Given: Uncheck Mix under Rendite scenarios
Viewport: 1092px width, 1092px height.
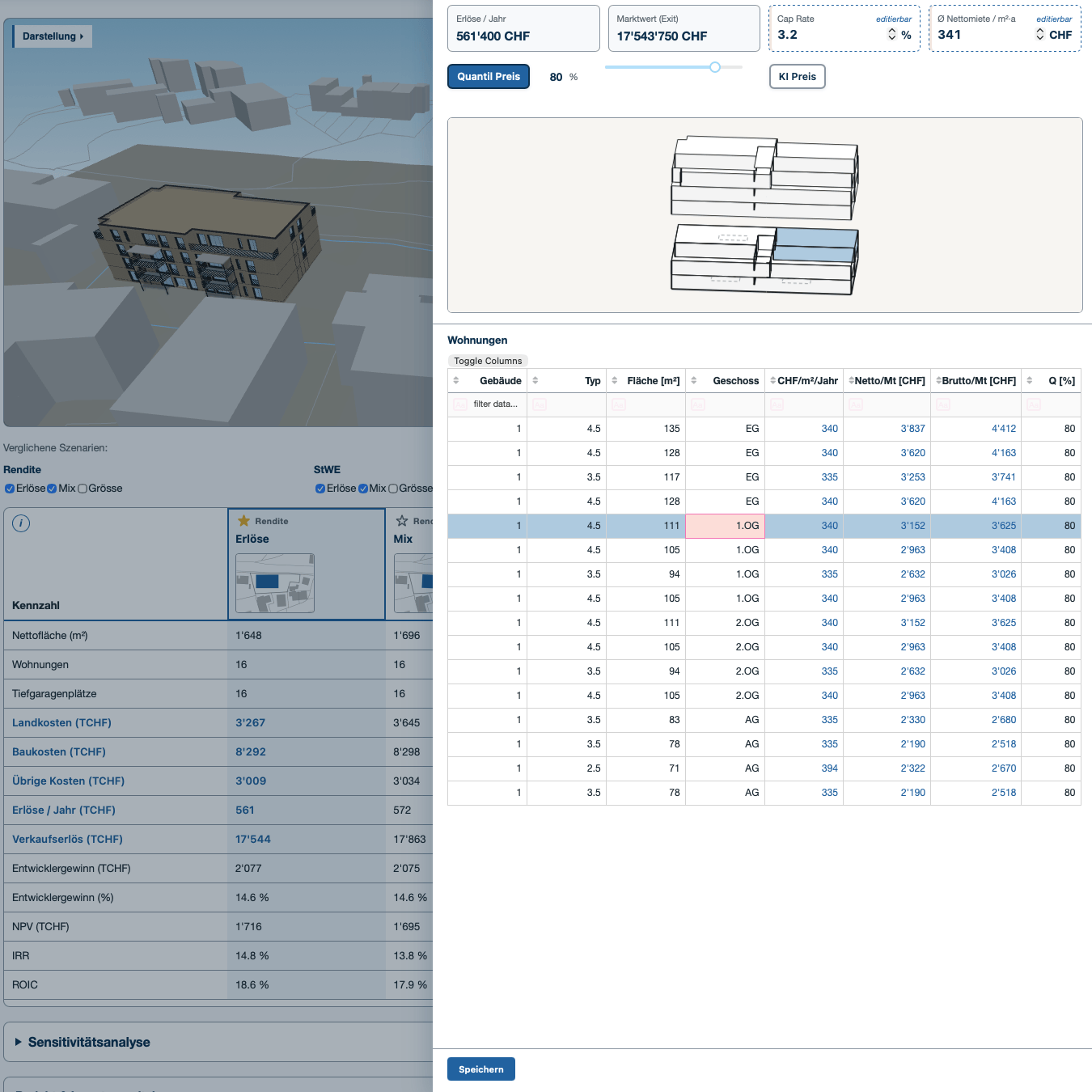Looking at the screenshot, I should click(52, 489).
